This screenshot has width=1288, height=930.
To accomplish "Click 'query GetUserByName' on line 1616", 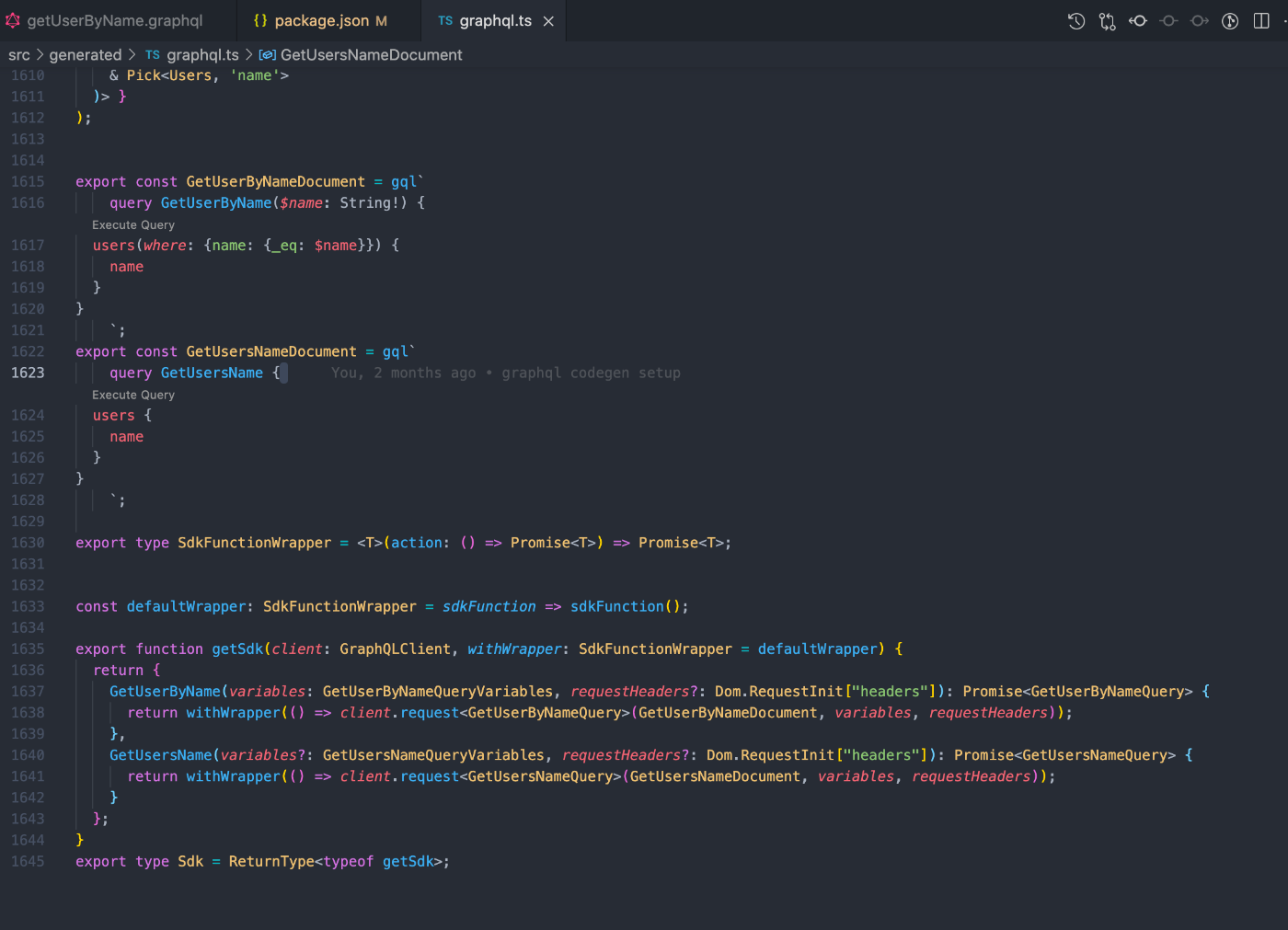I will click(190, 202).
